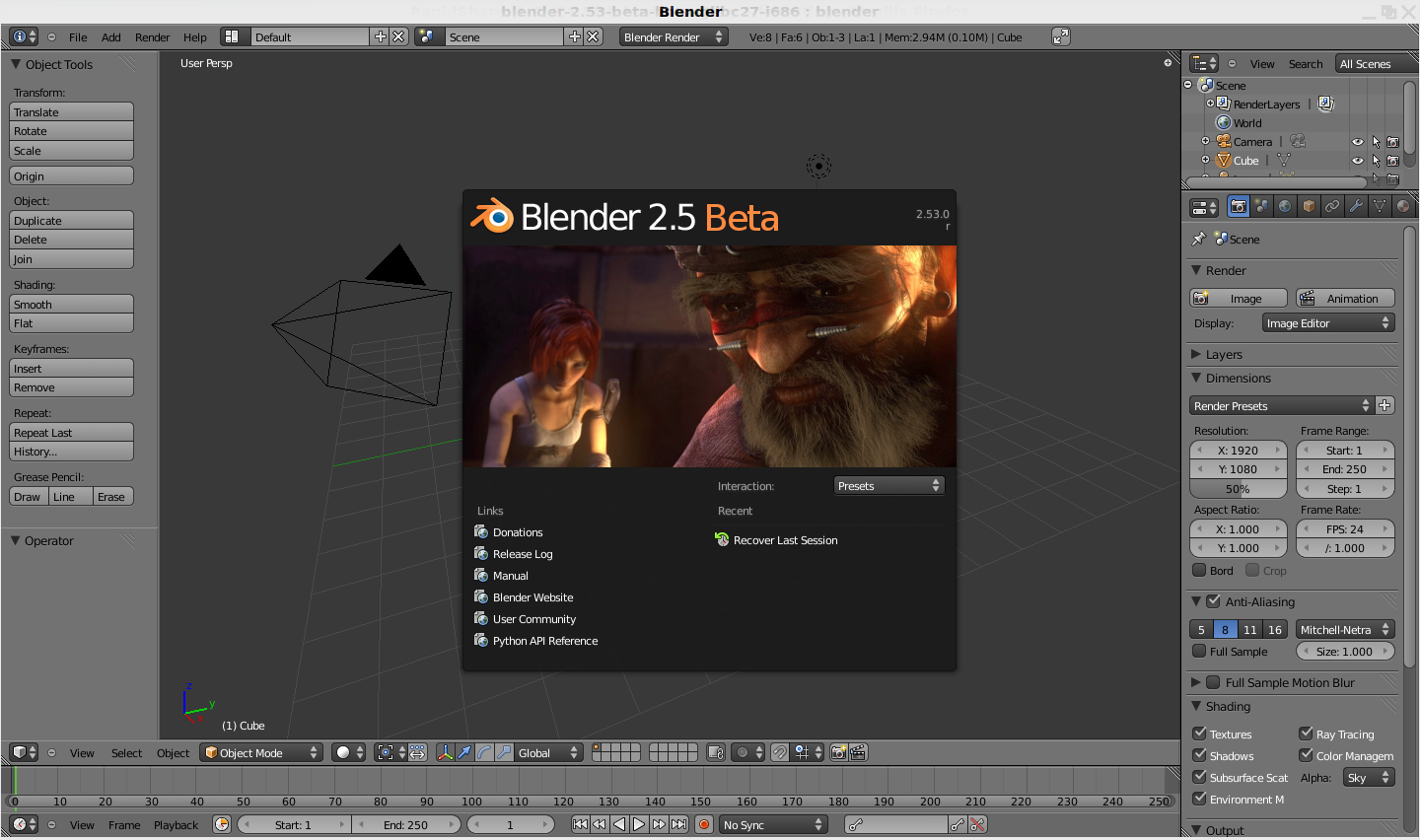Uncheck the Ray Tracing option
This screenshot has width=1420, height=840.
tap(1306, 733)
